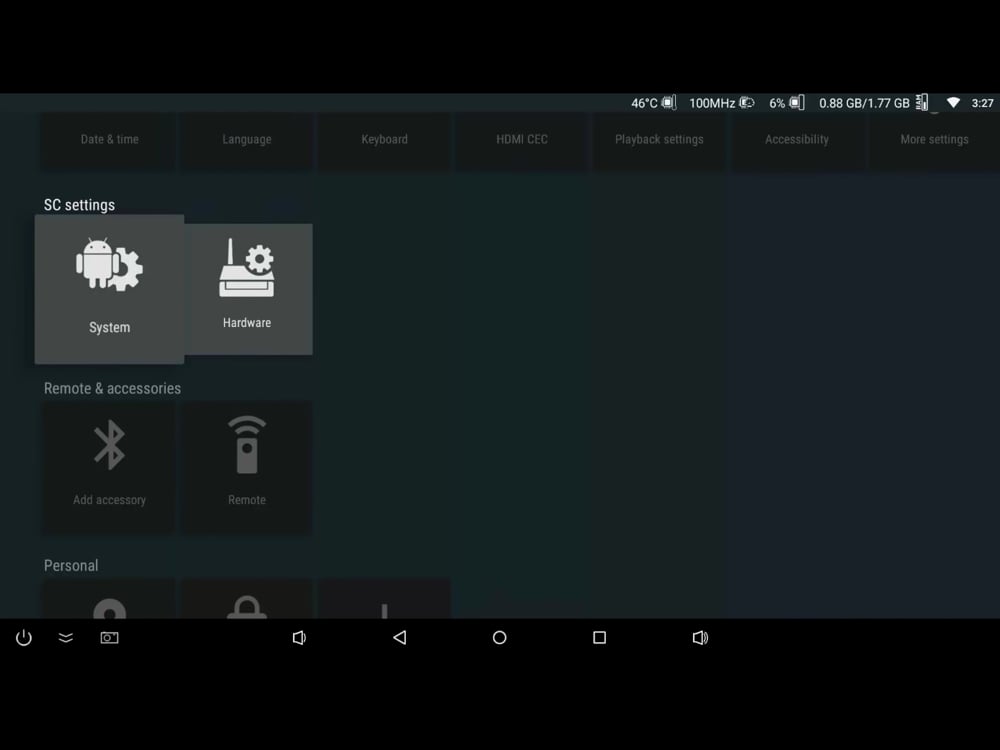Open Language settings
The image size is (1000, 750).
click(x=246, y=140)
